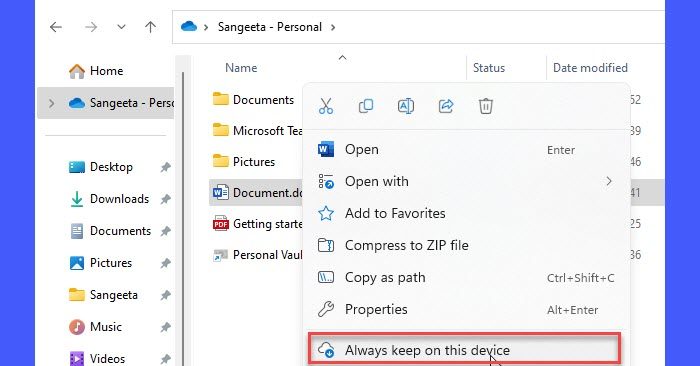Select Sangeeta - Personal in the navigation pane

pyautogui.click(x=105, y=103)
